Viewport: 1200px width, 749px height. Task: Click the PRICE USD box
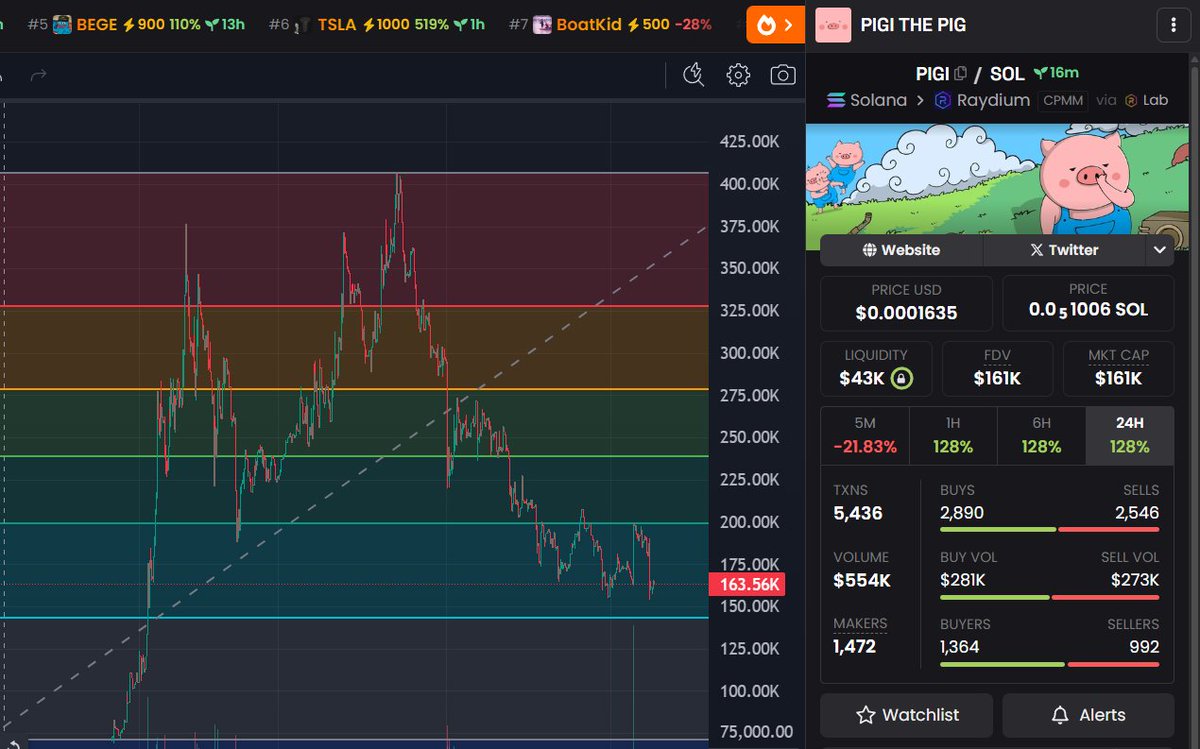(x=906, y=303)
